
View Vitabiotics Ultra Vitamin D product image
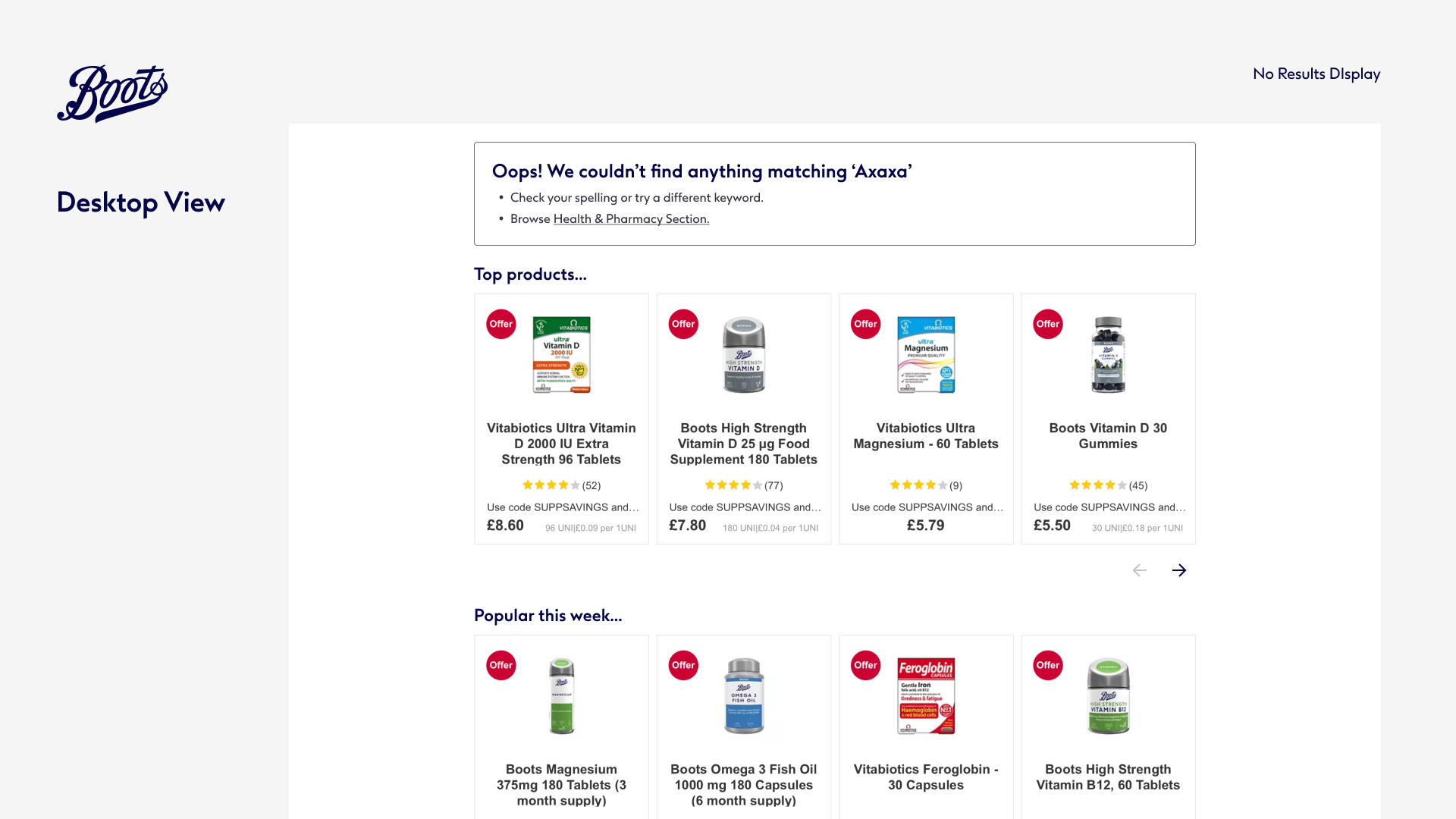[561, 355]
